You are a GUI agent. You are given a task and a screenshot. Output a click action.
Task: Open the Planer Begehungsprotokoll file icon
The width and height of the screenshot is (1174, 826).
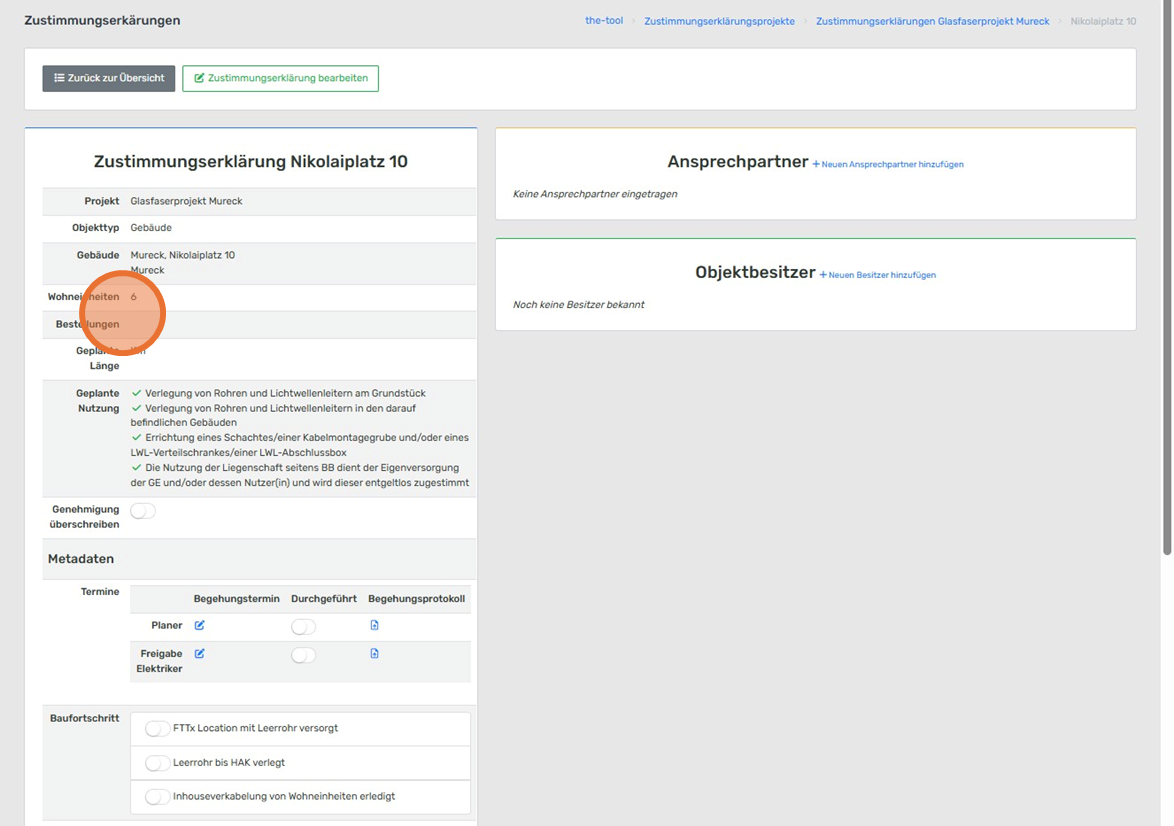click(x=374, y=626)
